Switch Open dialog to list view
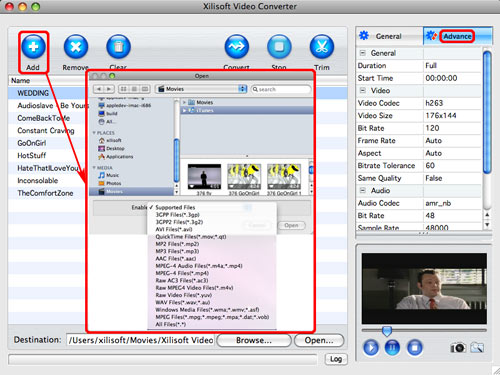 click(x=134, y=89)
